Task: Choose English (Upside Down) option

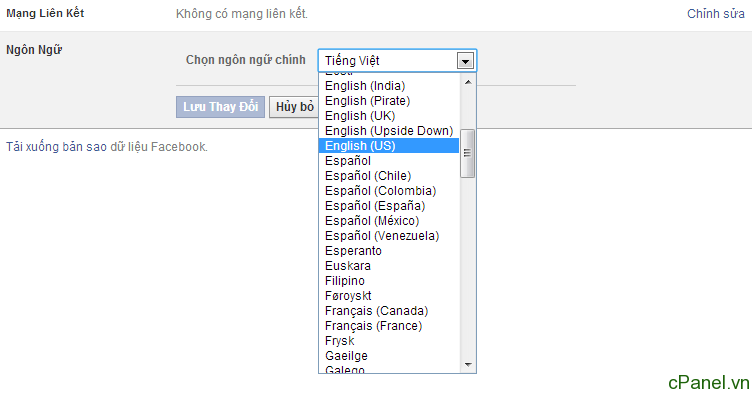Action: click(x=389, y=131)
